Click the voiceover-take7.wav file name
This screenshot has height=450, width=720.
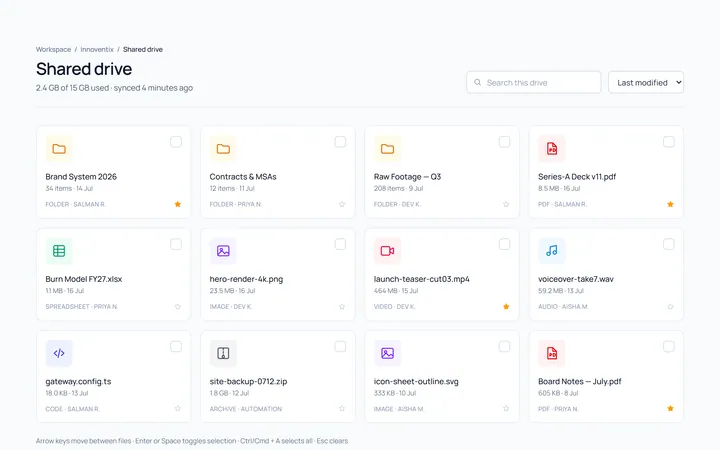pos(576,279)
